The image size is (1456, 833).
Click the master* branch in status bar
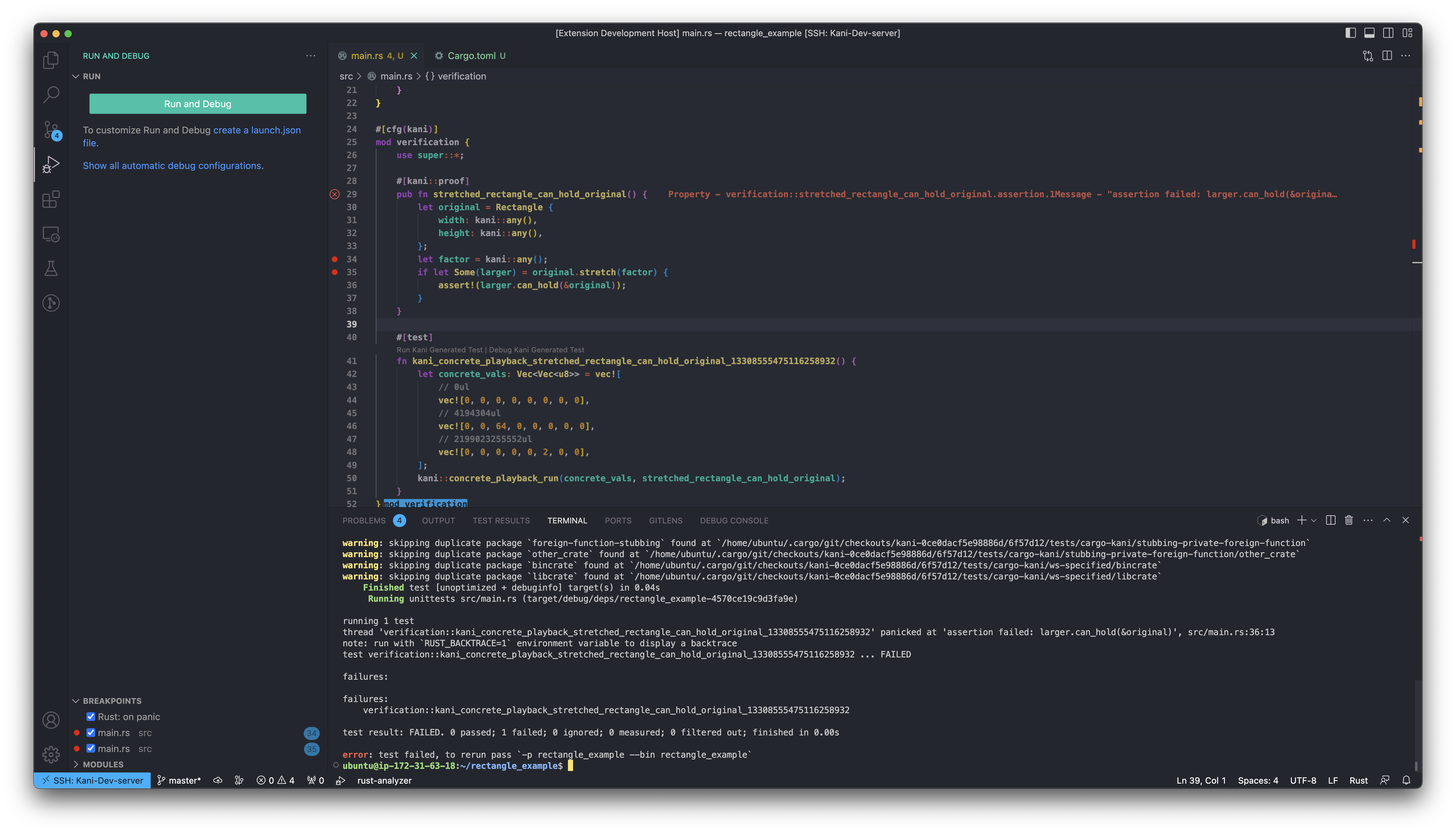coord(179,780)
